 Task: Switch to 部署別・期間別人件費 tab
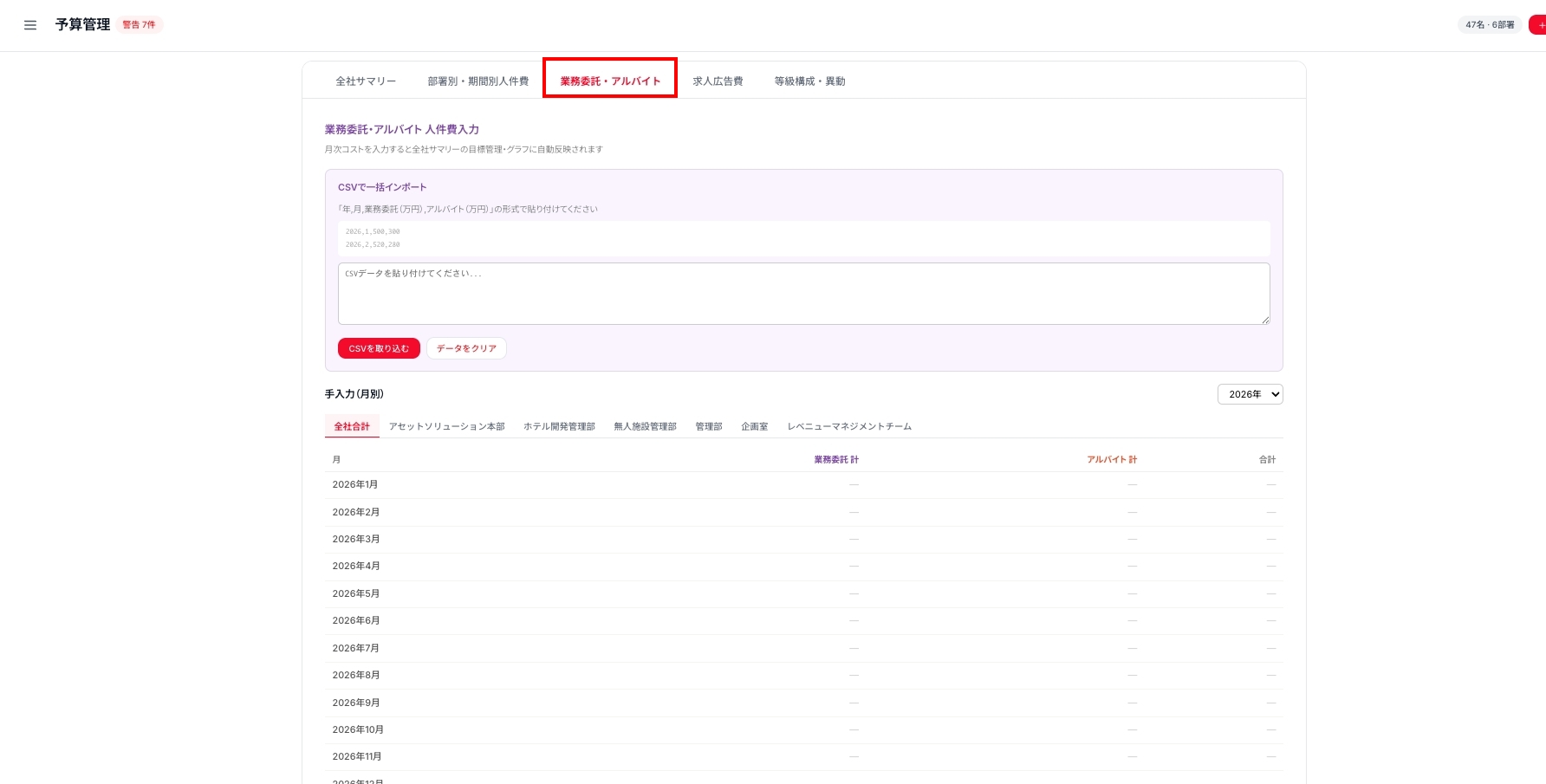[477, 81]
